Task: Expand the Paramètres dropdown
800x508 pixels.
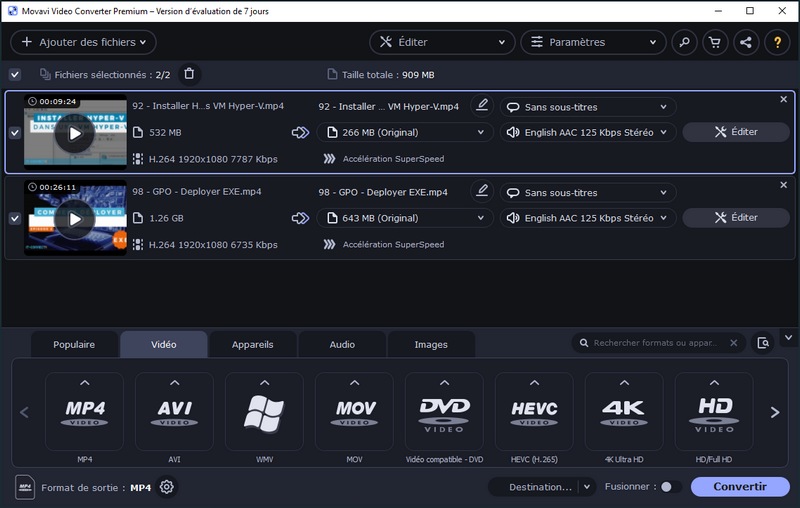Action: click(593, 42)
